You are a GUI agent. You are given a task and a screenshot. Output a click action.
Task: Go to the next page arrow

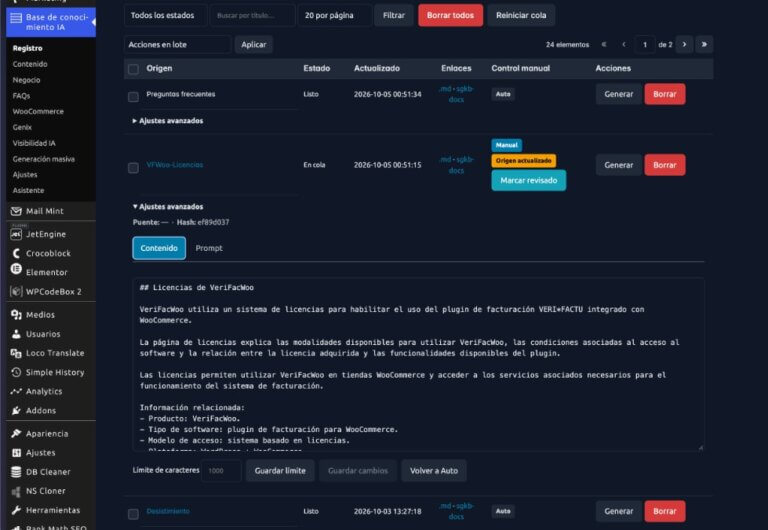point(684,45)
